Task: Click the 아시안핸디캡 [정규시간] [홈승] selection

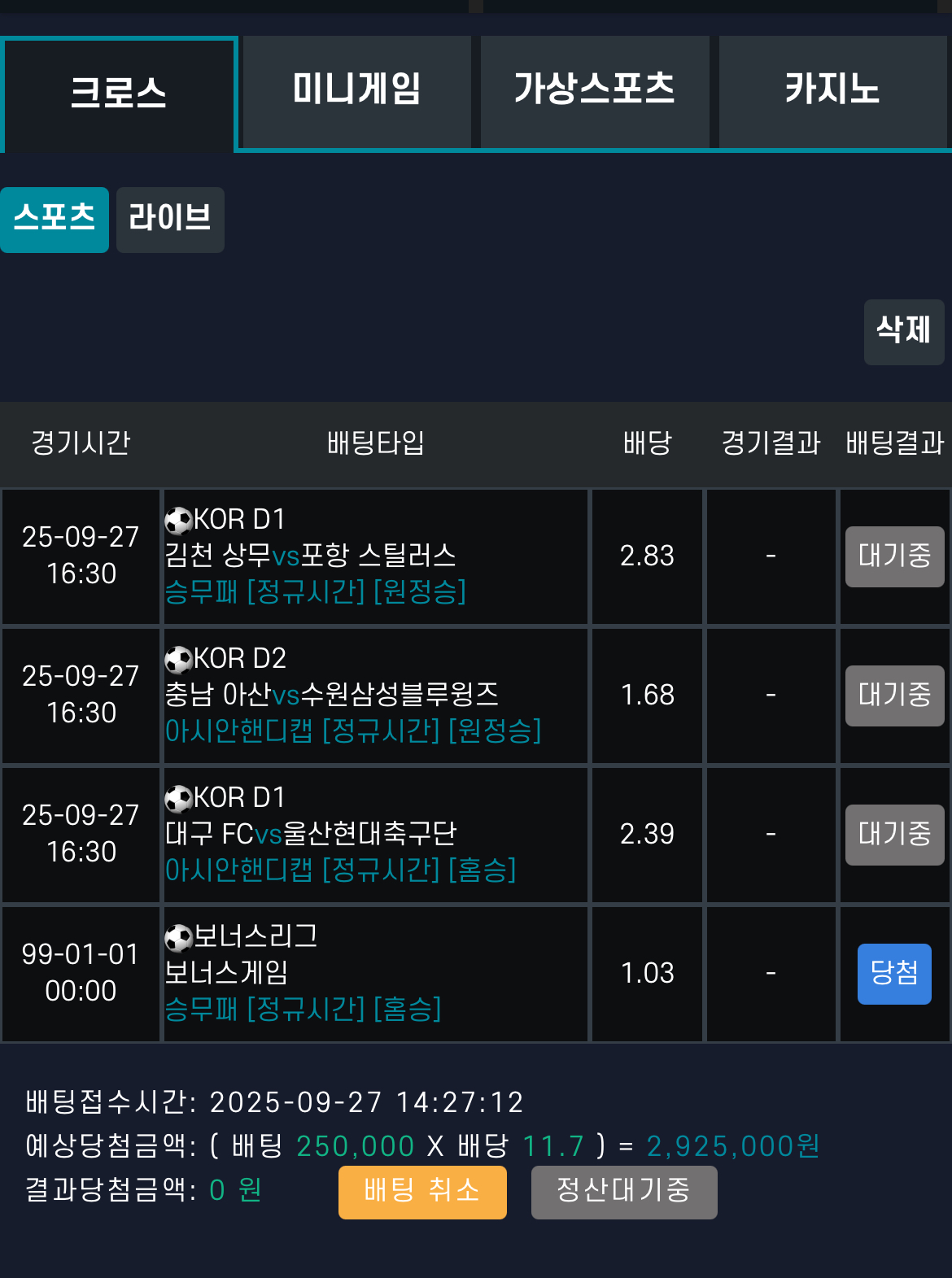Action: point(342,873)
